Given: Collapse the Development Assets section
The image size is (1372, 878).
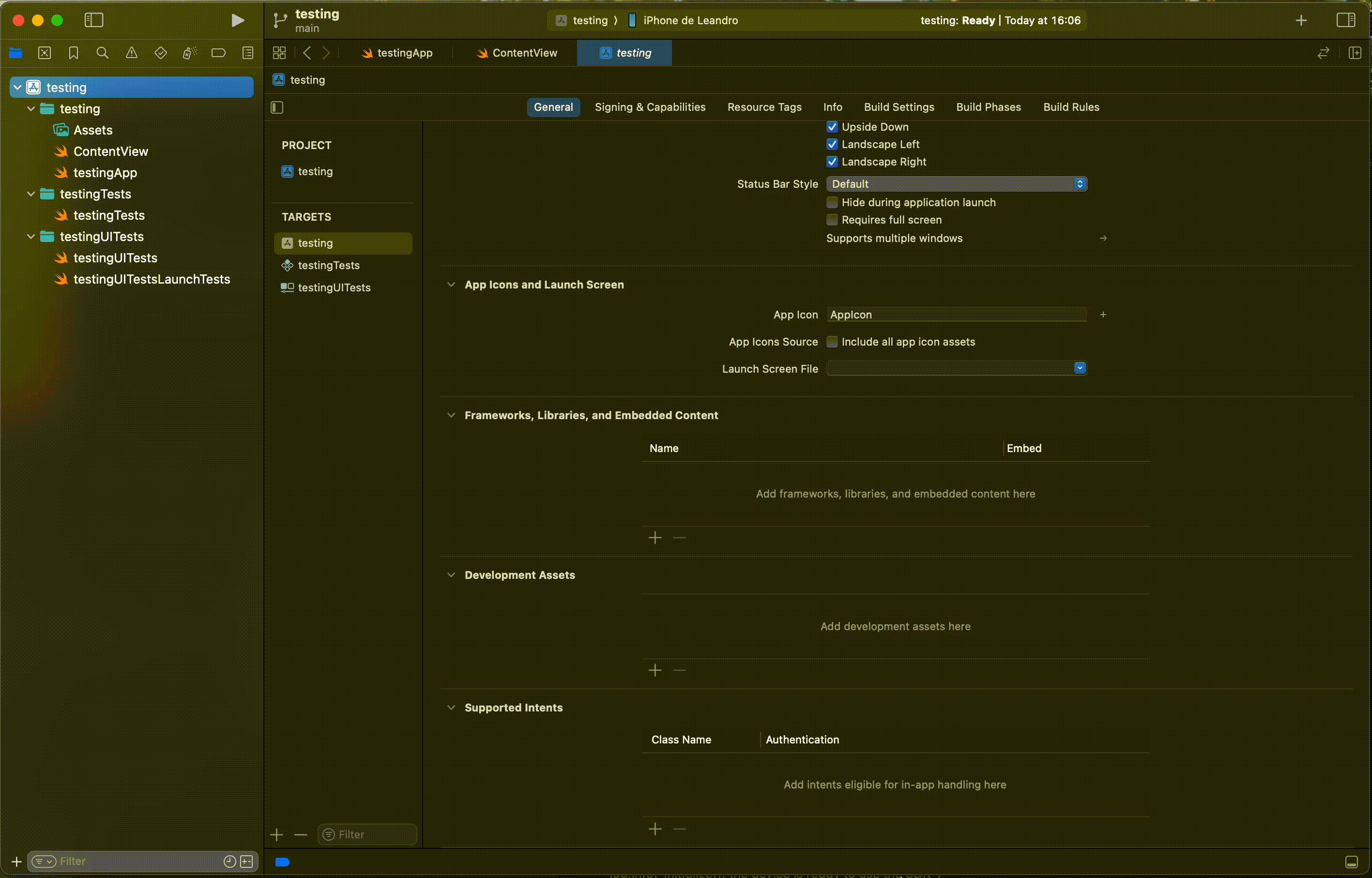Looking at the screenshot, I should [x=451, y=575].
